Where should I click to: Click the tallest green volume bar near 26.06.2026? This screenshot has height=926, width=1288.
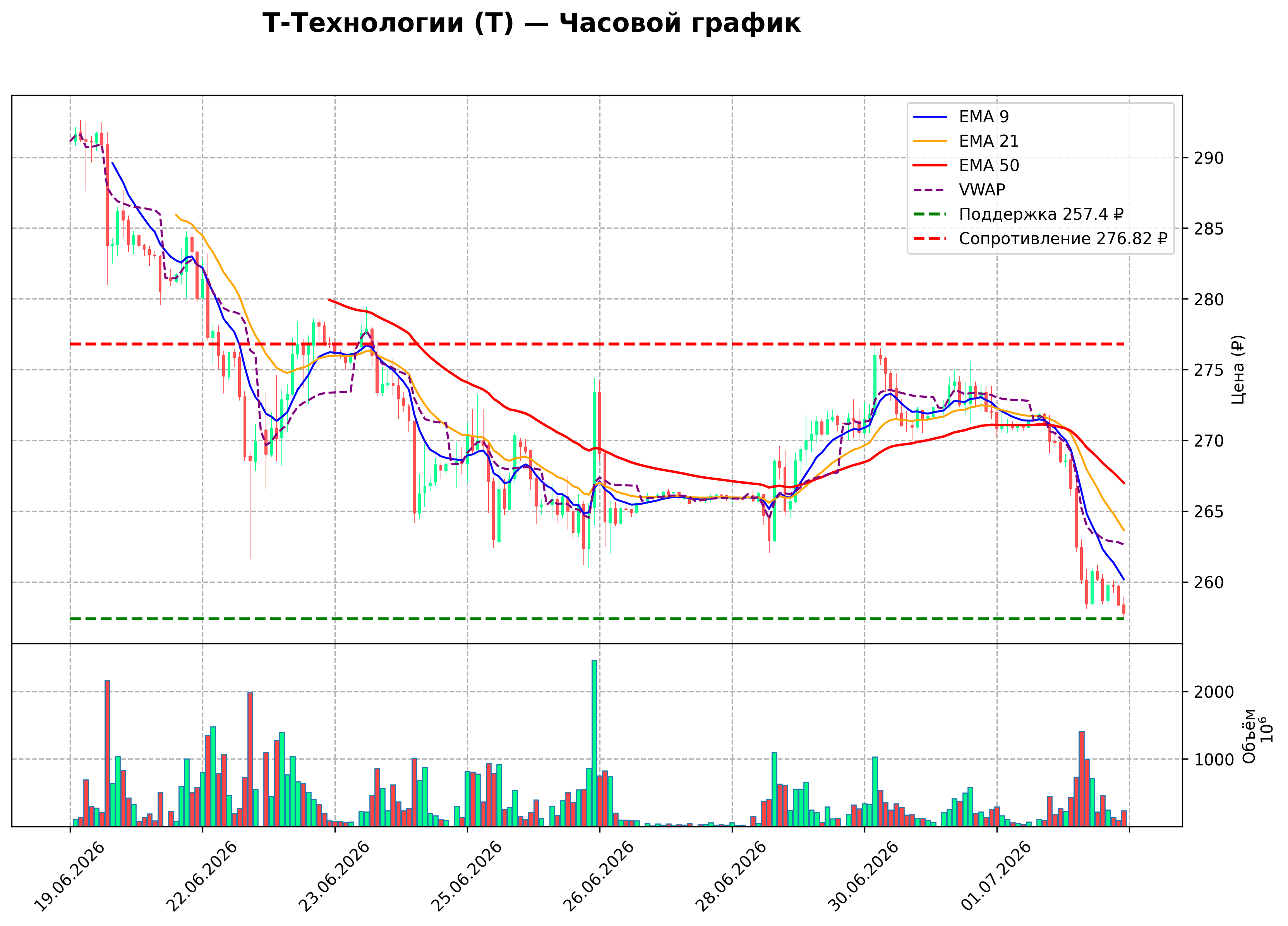pos(594,743)
